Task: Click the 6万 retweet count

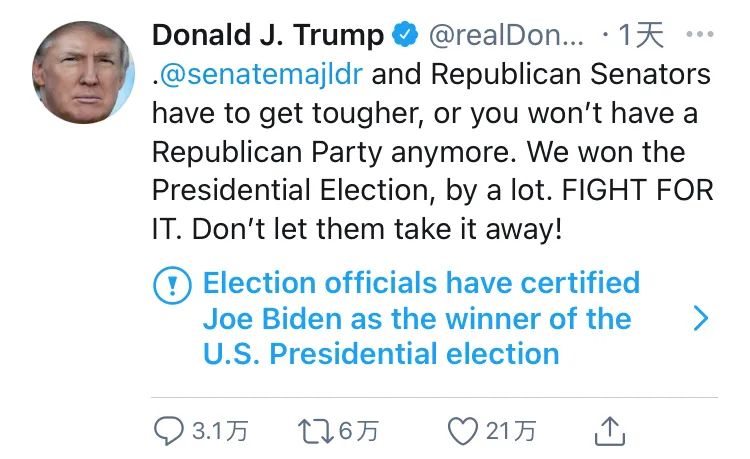Action: tap(360, 431)
